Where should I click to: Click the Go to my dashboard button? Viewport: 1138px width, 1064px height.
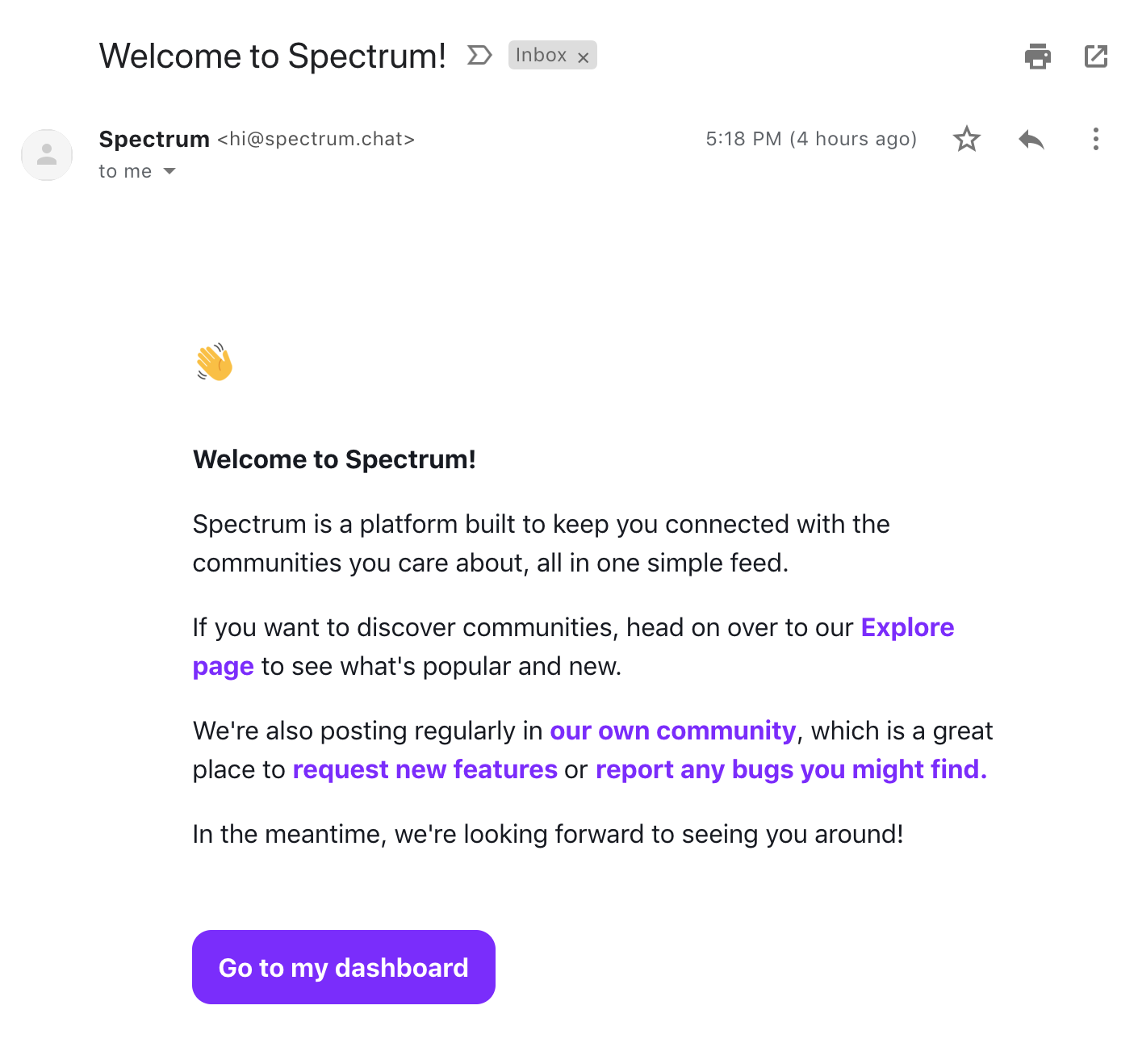344,967
